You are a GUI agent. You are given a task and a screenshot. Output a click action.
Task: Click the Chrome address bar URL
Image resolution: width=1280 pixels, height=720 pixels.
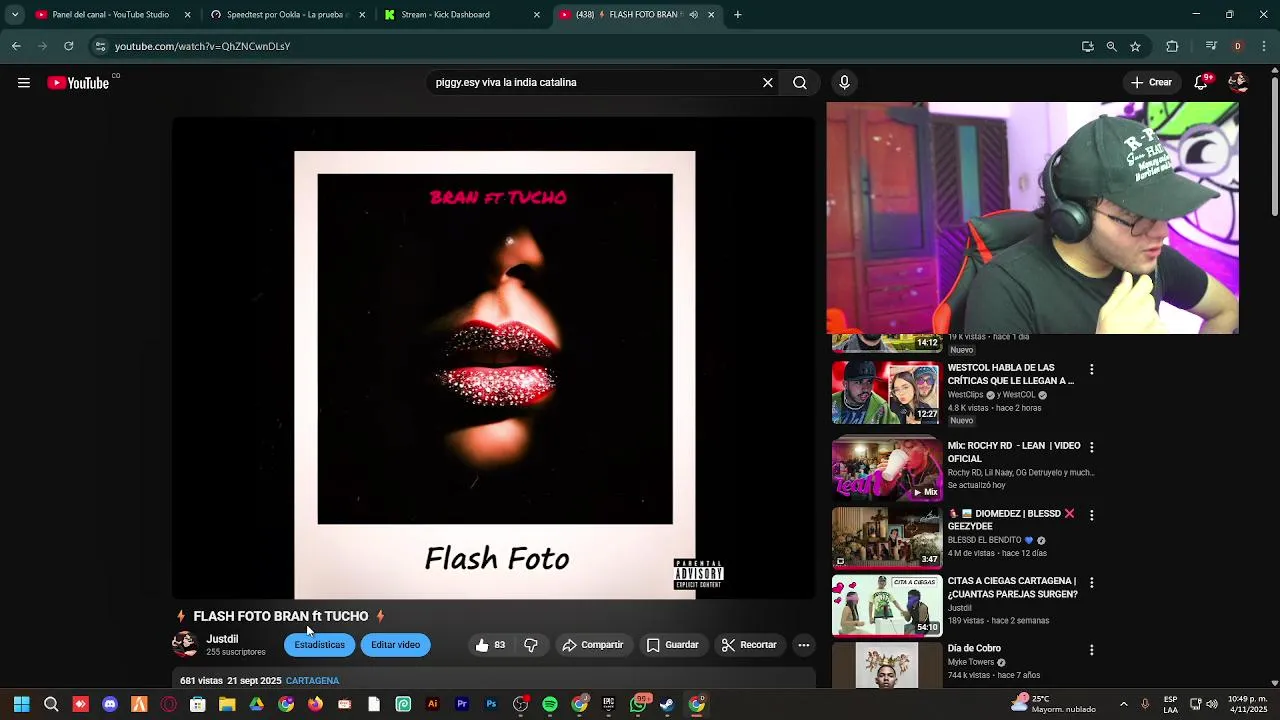pyautogui.click(x=202, y=46)
